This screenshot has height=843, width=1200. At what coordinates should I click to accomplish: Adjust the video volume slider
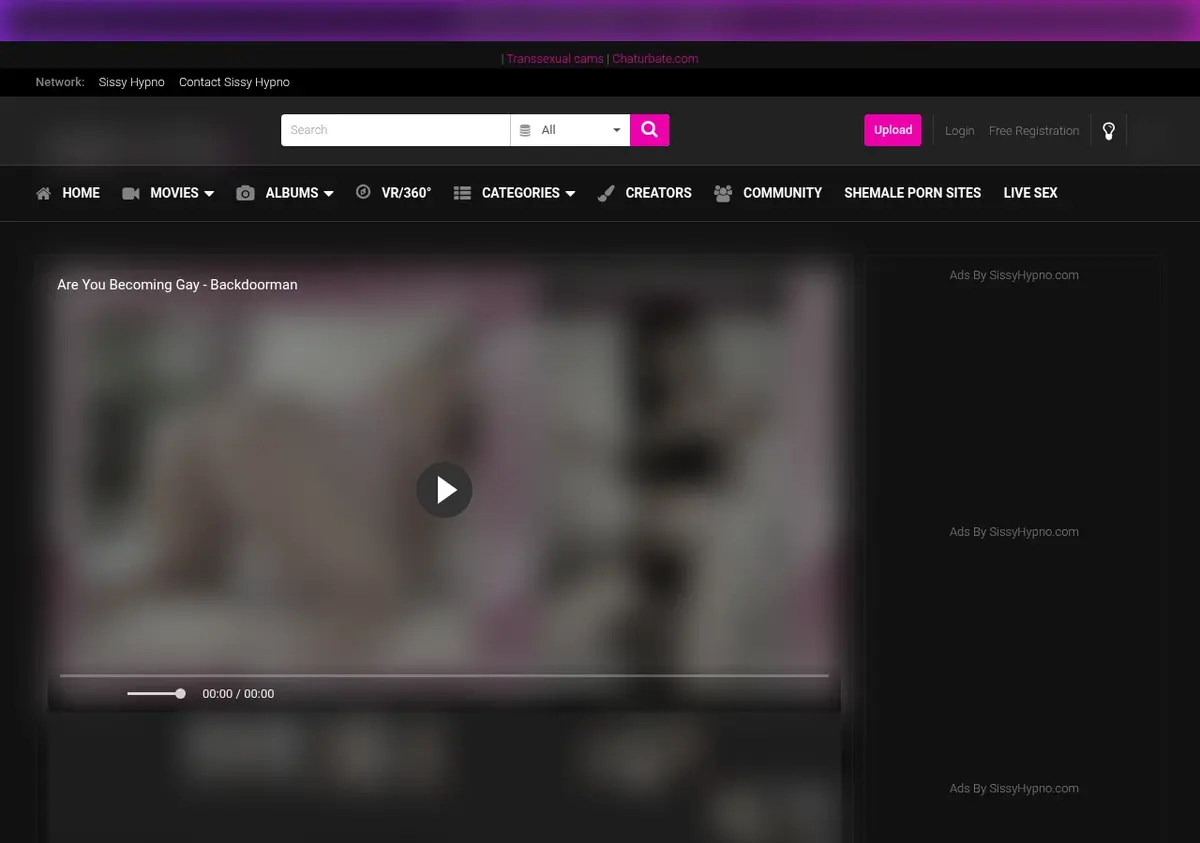click(x=156, y=693)
